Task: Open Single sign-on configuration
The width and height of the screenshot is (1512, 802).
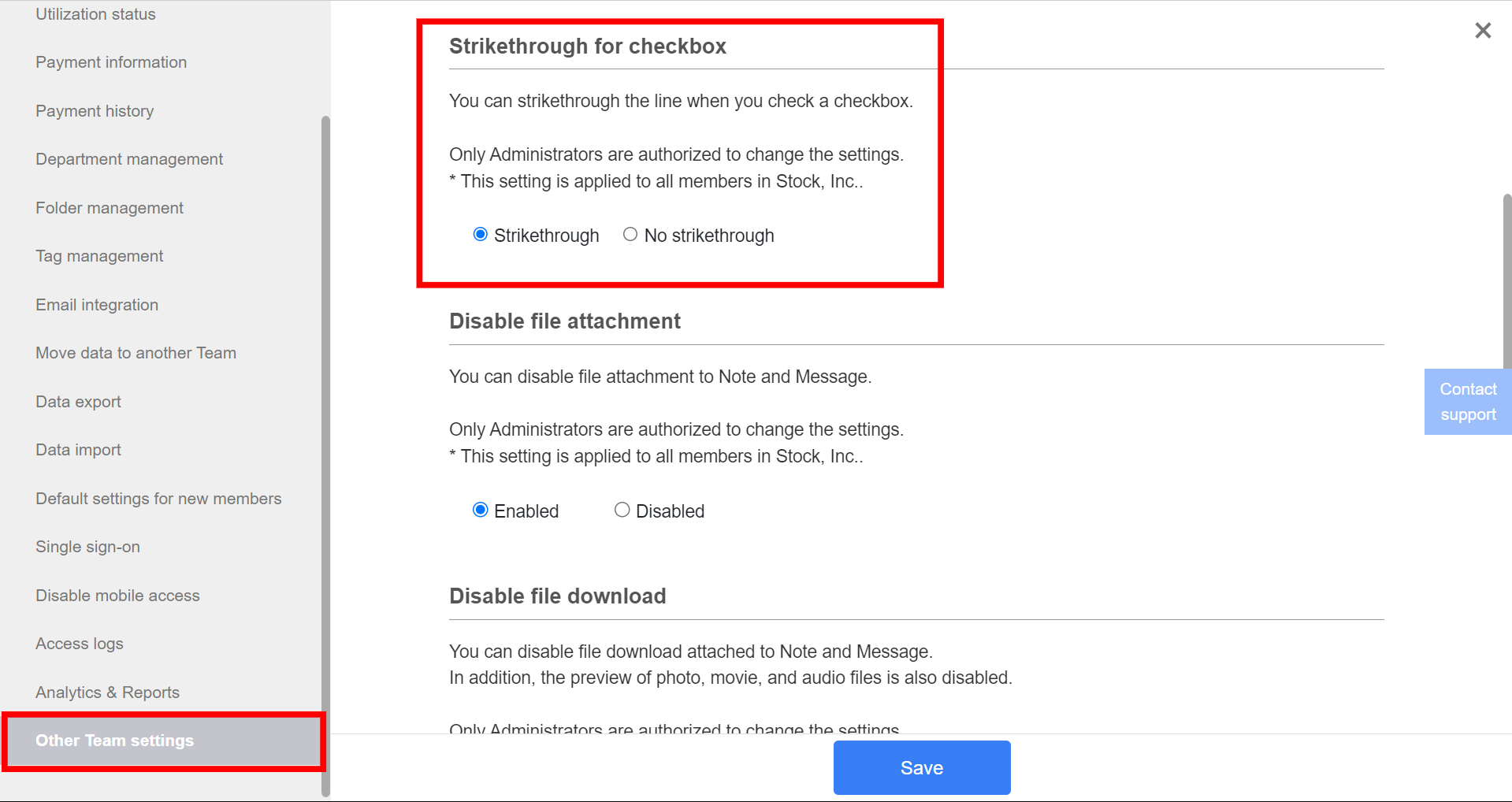Action: click(x=87, y=546)
